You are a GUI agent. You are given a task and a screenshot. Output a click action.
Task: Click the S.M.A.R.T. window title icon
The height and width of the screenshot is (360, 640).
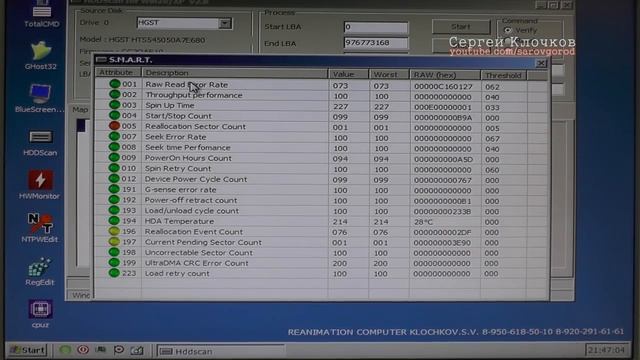pyautogui.click(x=101, y=60)
